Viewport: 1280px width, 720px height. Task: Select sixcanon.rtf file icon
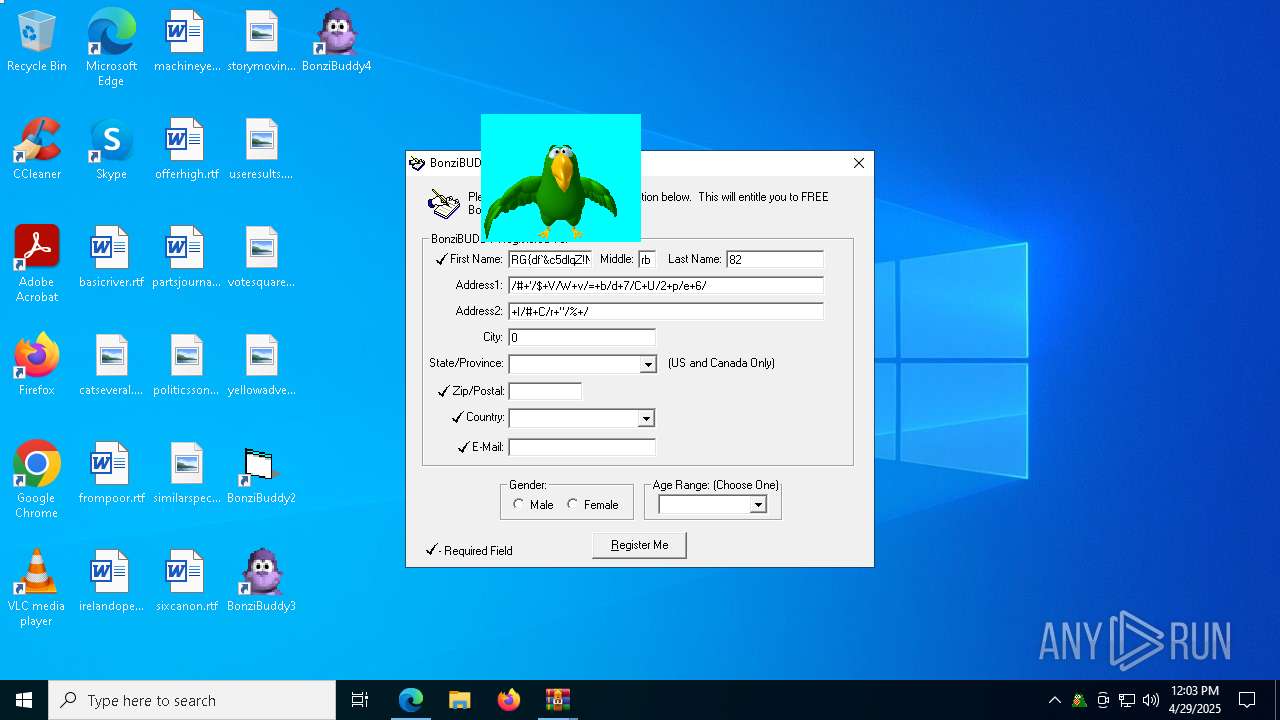click(x=186, y=582)
